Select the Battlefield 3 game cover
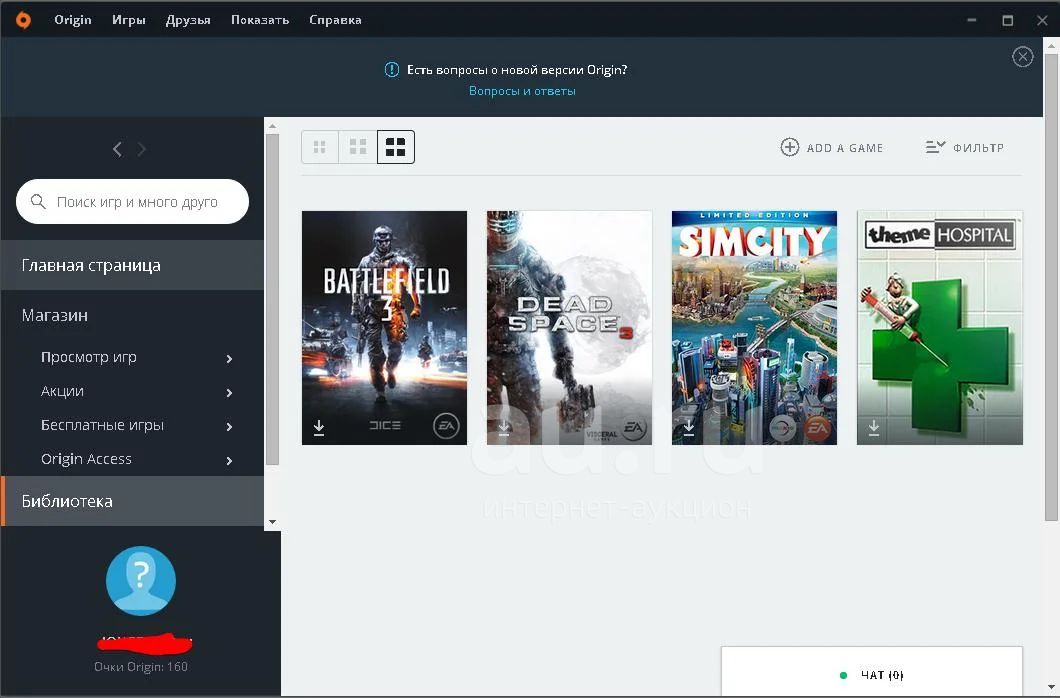Screen dimensions: 1060x698 pos(384,328)
